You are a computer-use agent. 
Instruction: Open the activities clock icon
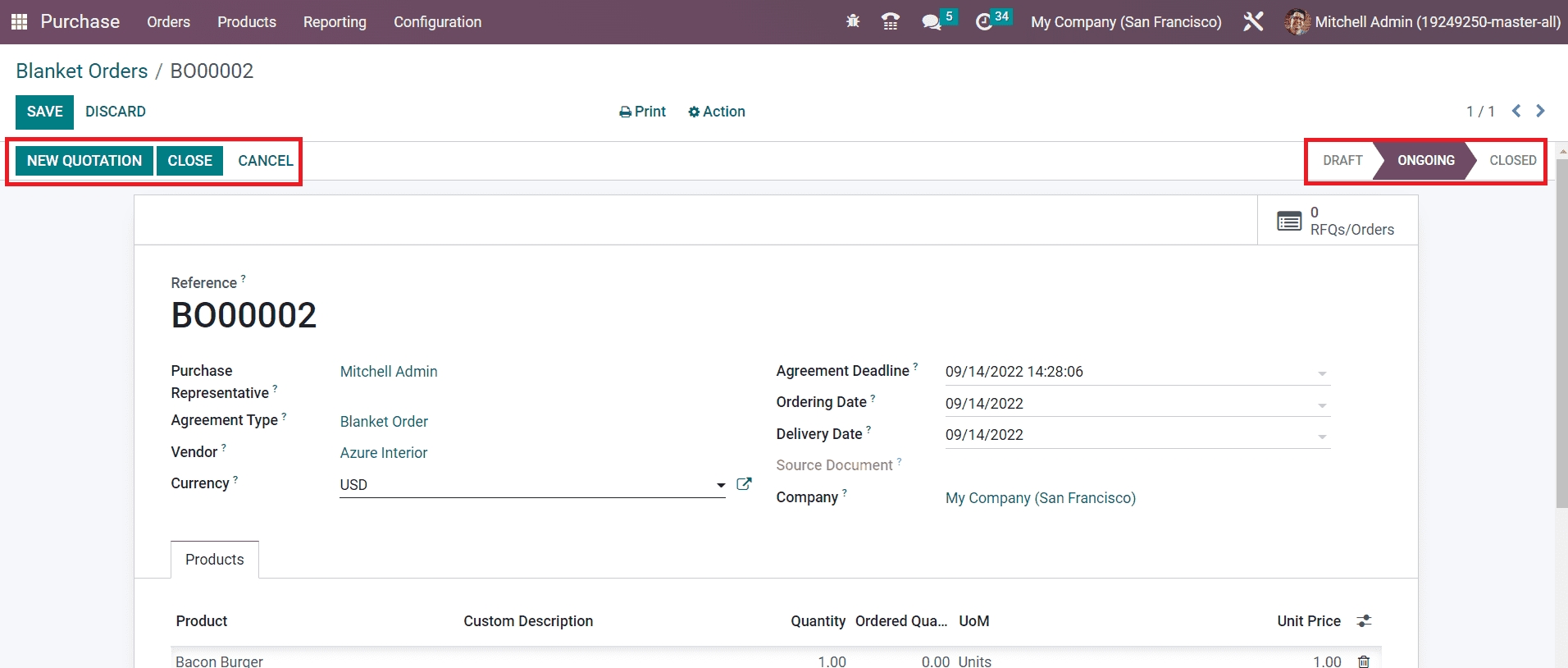pyautogui.click(x=984, y=22)
